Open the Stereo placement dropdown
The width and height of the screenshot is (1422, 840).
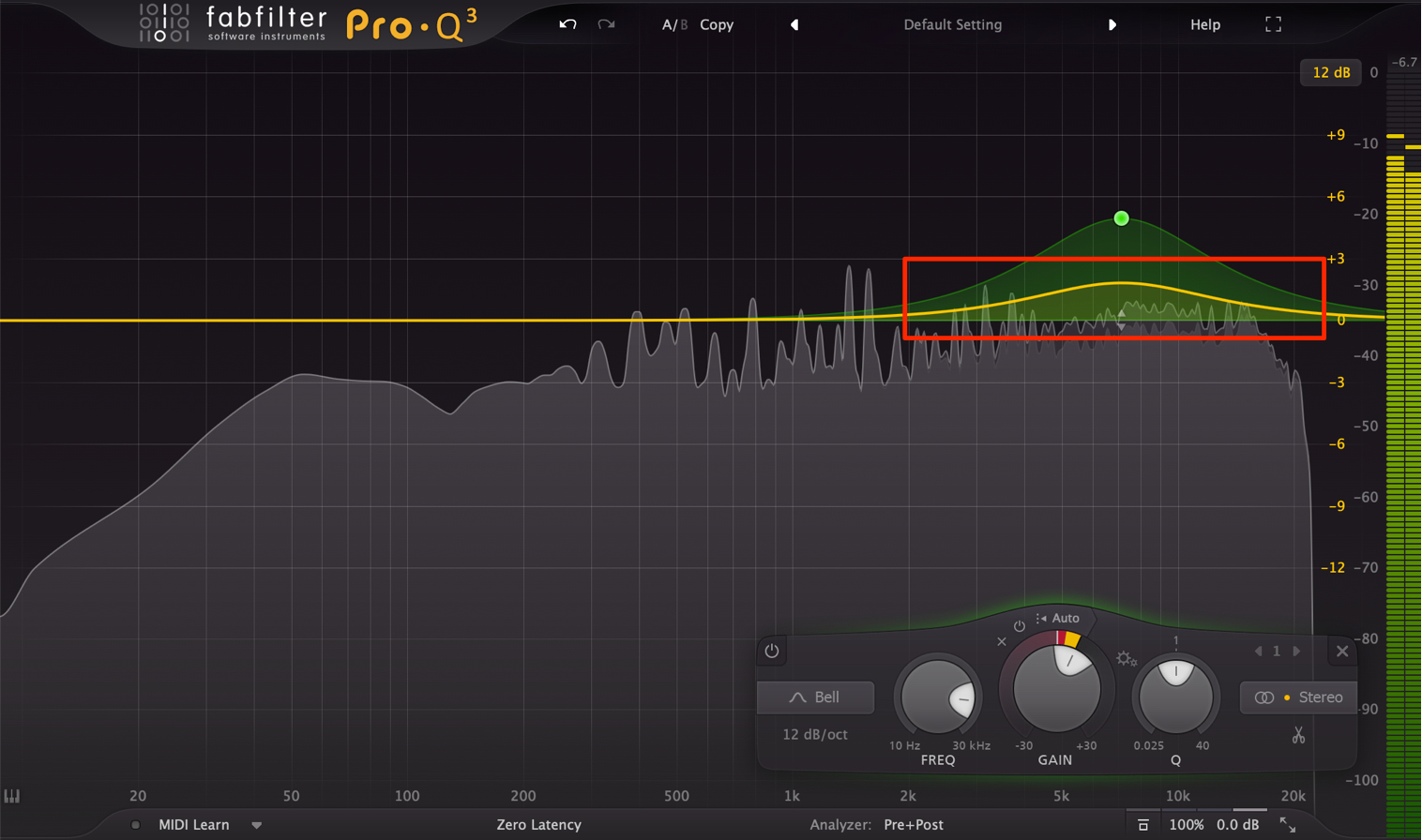click(x=1298, y=697)
